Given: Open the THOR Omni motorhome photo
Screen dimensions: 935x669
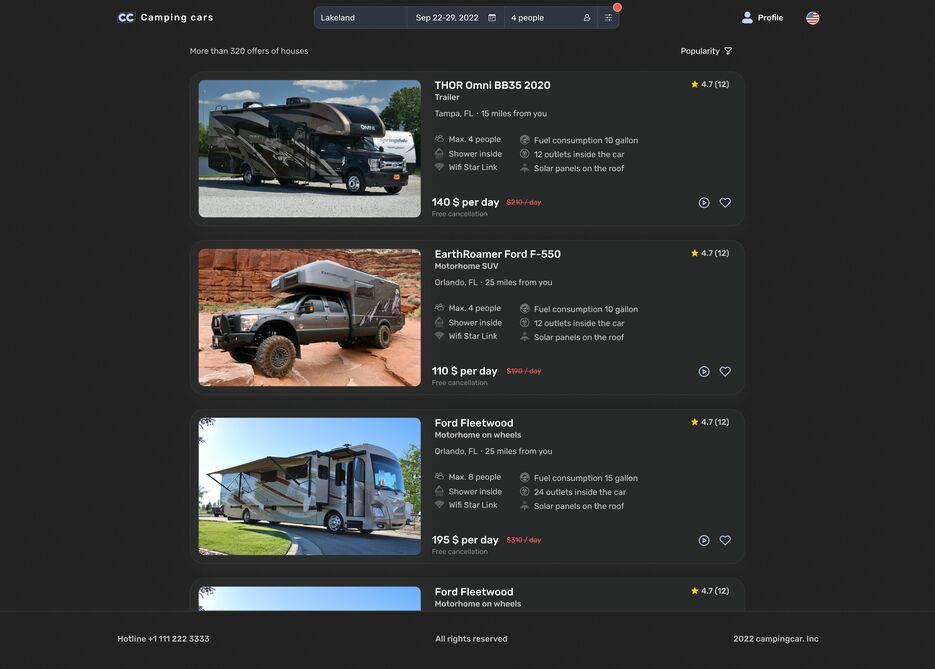Looking at the screenshot, I should pyautogui.click(x=309, y=148).
